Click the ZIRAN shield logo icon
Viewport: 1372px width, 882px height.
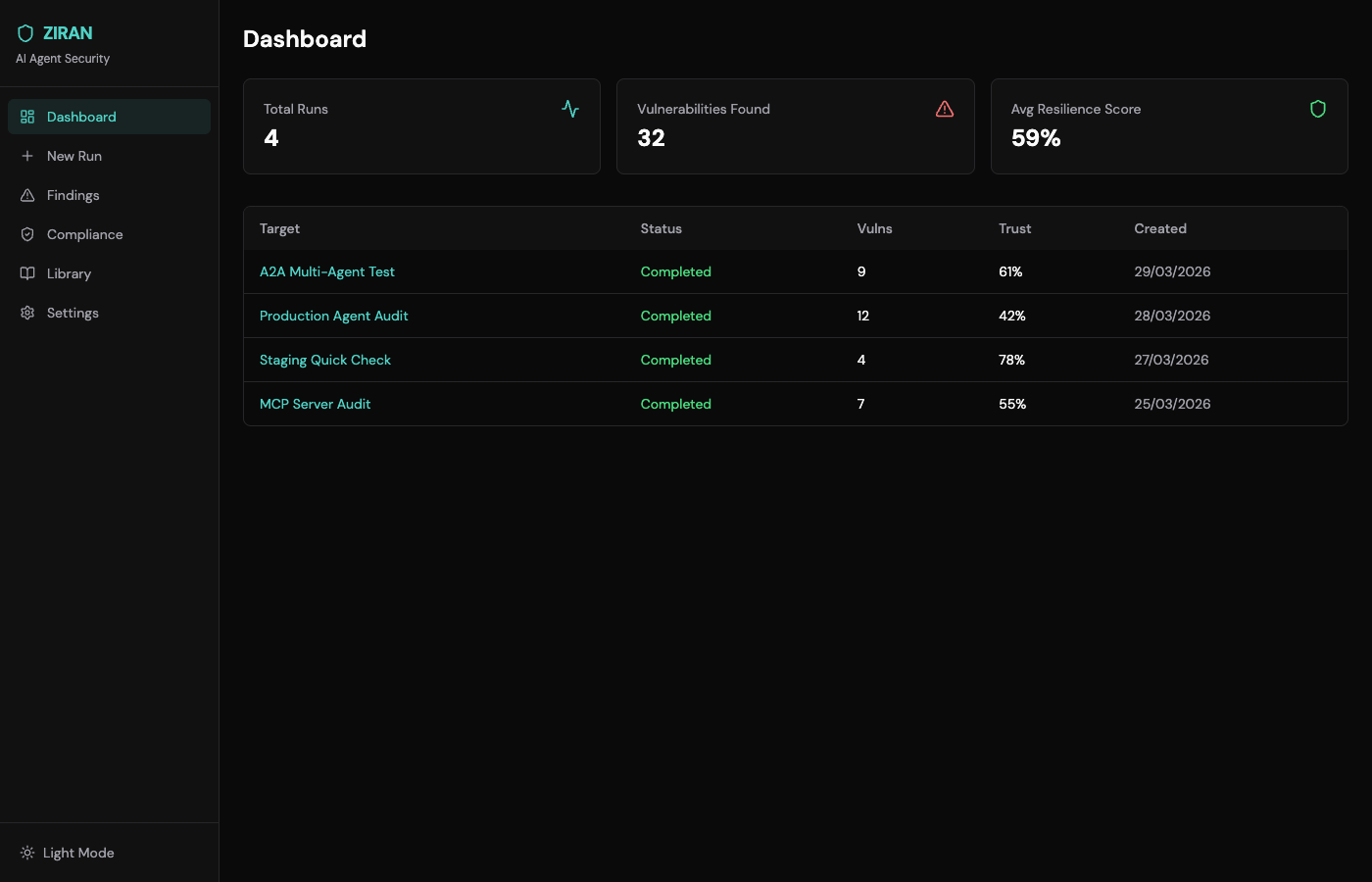pos(25,32)
